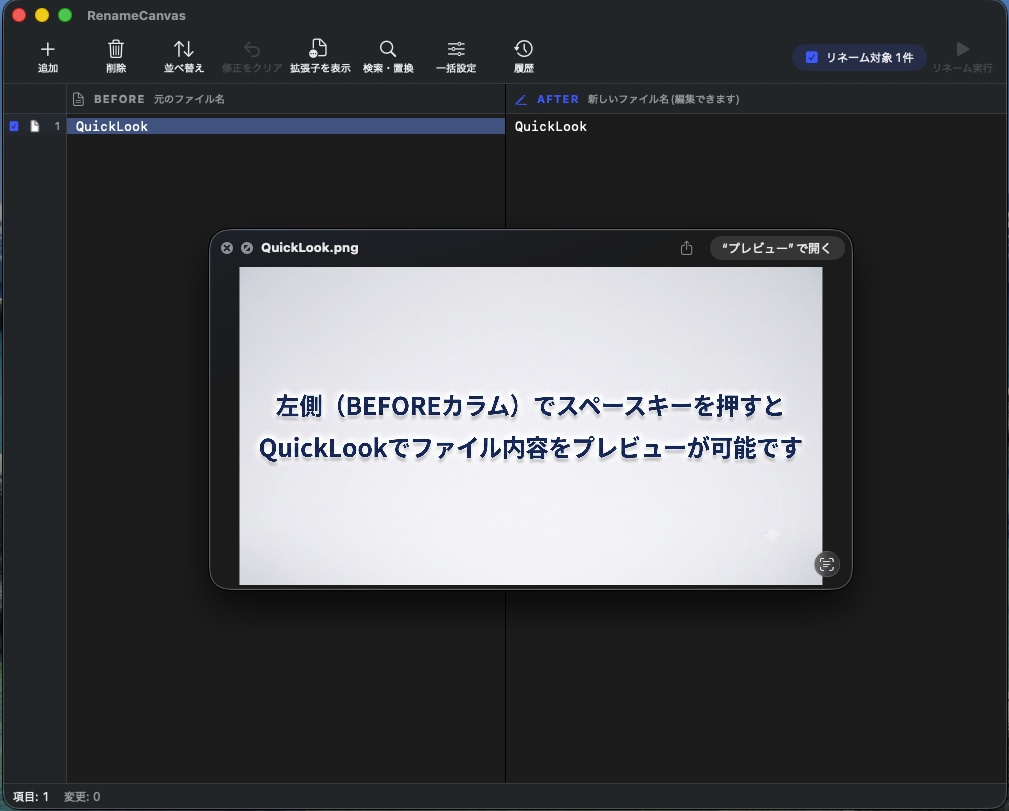1009x811 pixels.
Task: Click row number 1
Action: [x=57, y=126]
